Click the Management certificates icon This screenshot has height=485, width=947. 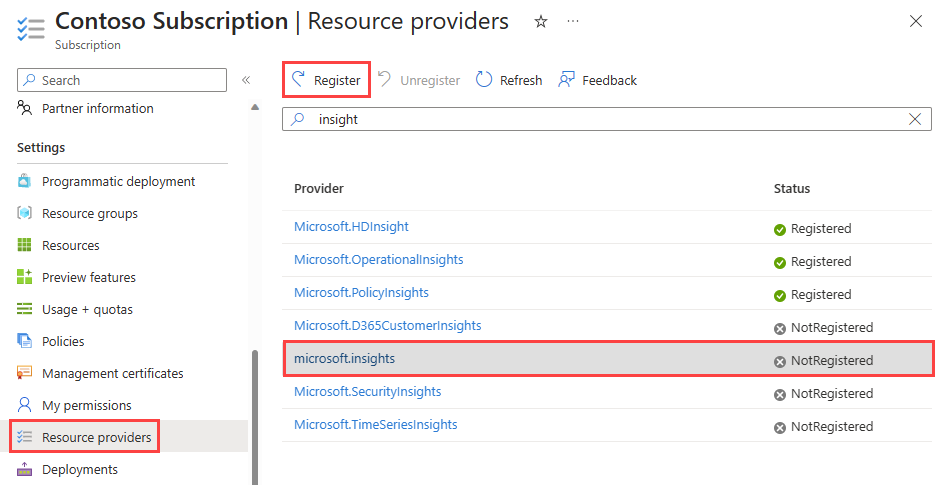point(25,373)
